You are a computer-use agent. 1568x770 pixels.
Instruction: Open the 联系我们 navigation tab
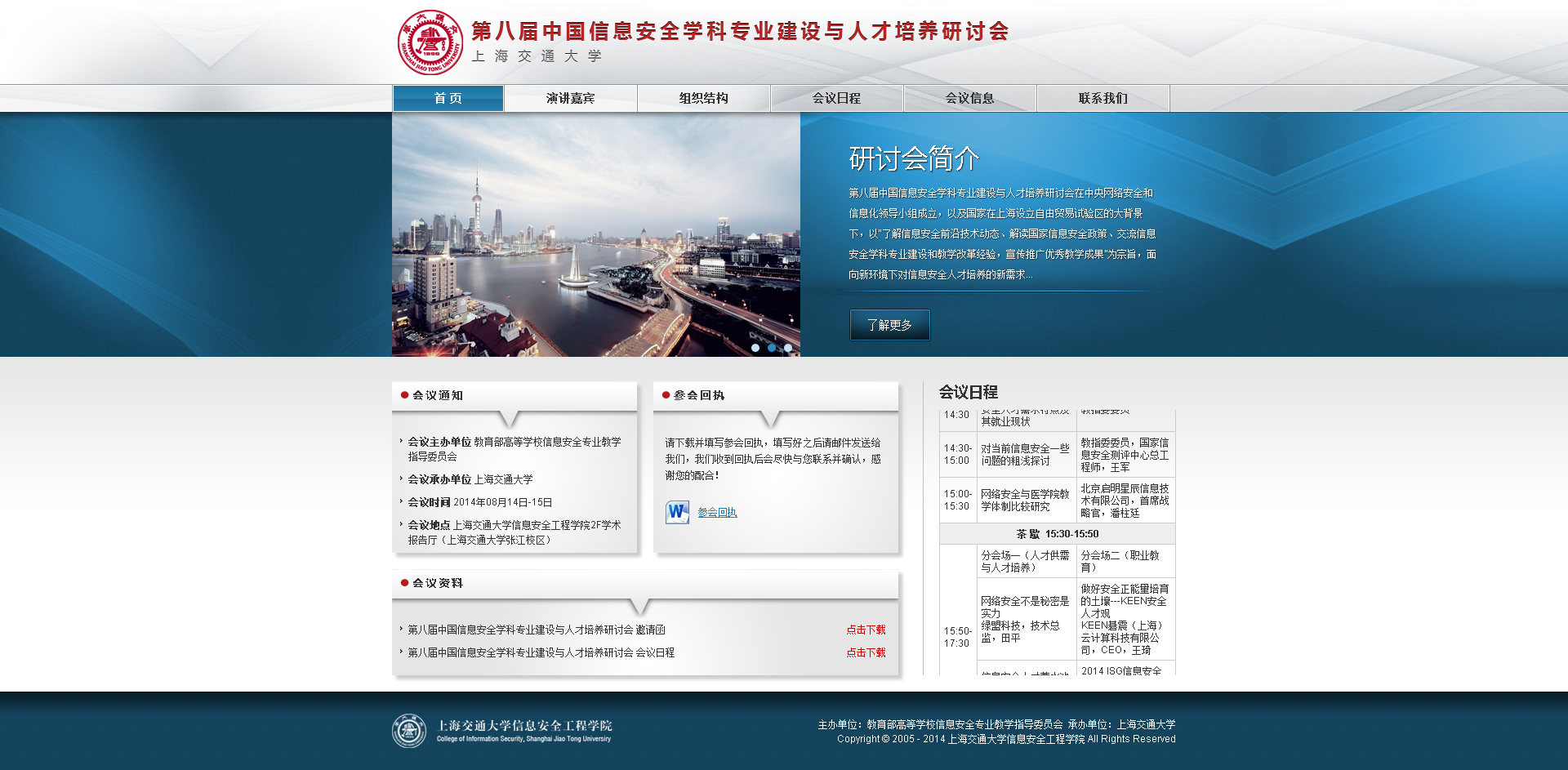pos(1102,98)
